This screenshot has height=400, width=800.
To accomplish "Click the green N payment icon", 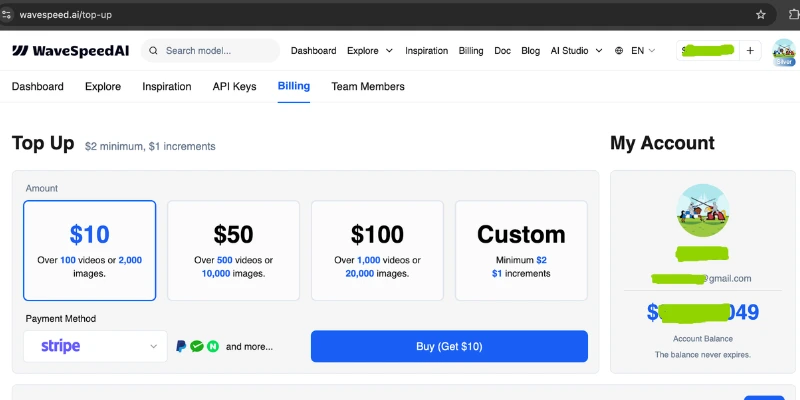I will [213, 346].
